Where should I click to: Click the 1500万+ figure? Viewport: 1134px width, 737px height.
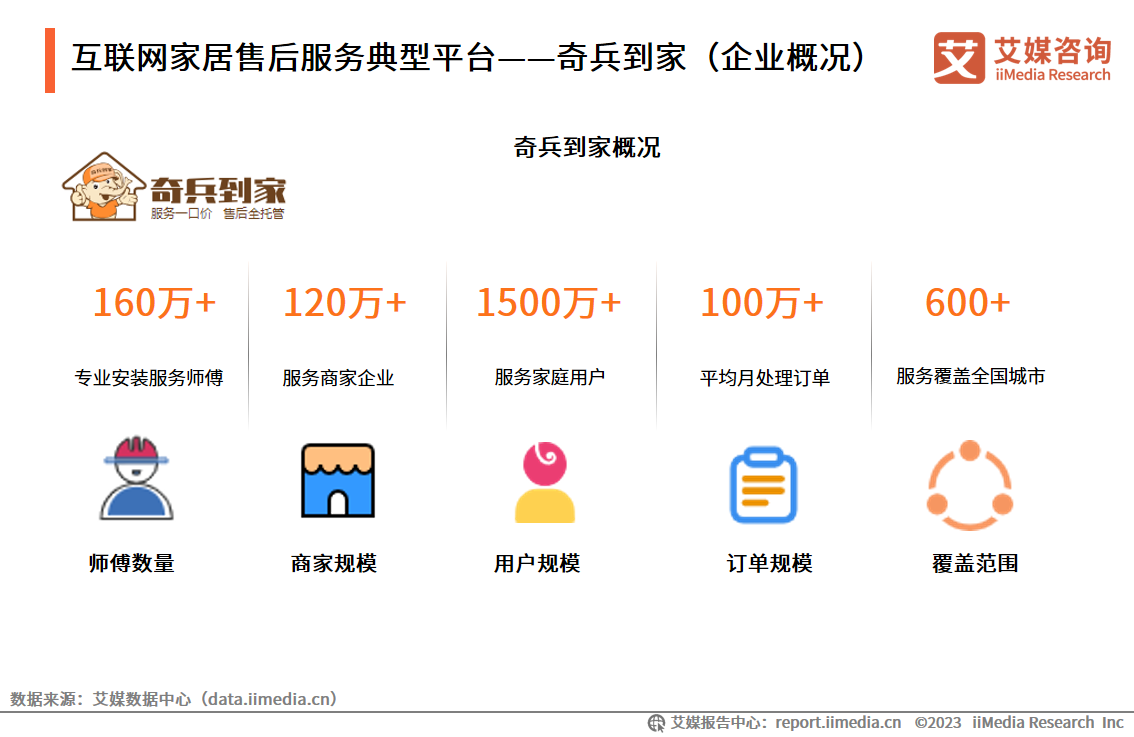coord(549,302)
